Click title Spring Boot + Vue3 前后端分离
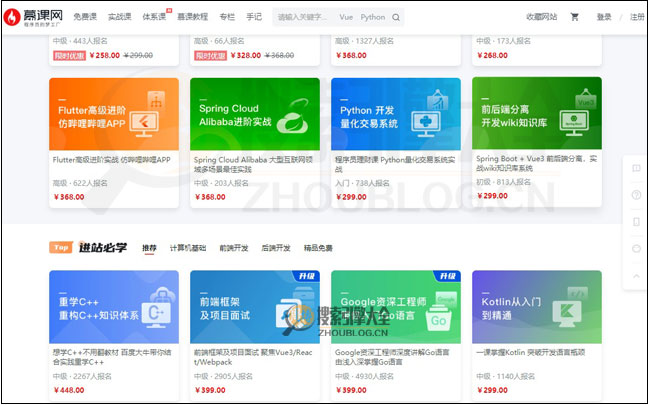 pyautogui.click(x=536, y=163)
